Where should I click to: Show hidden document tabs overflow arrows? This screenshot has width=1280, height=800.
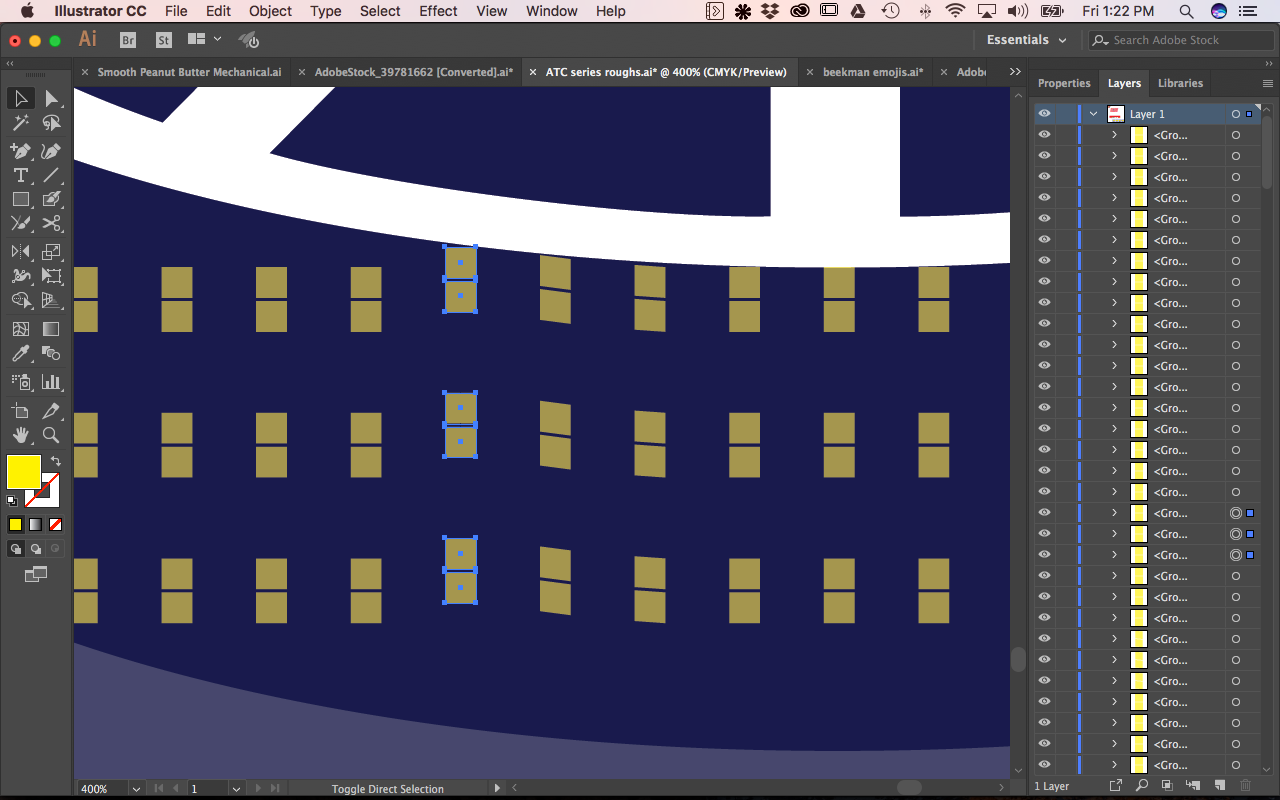pos(1015,72)
